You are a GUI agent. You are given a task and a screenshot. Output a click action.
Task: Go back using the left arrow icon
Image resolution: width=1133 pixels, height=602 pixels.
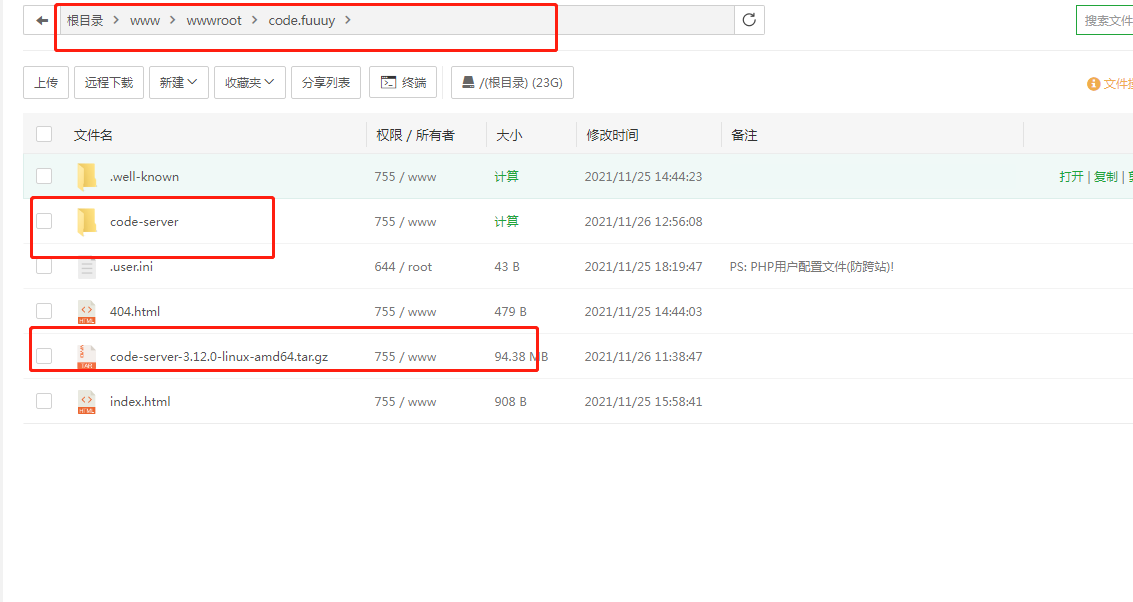42,20
